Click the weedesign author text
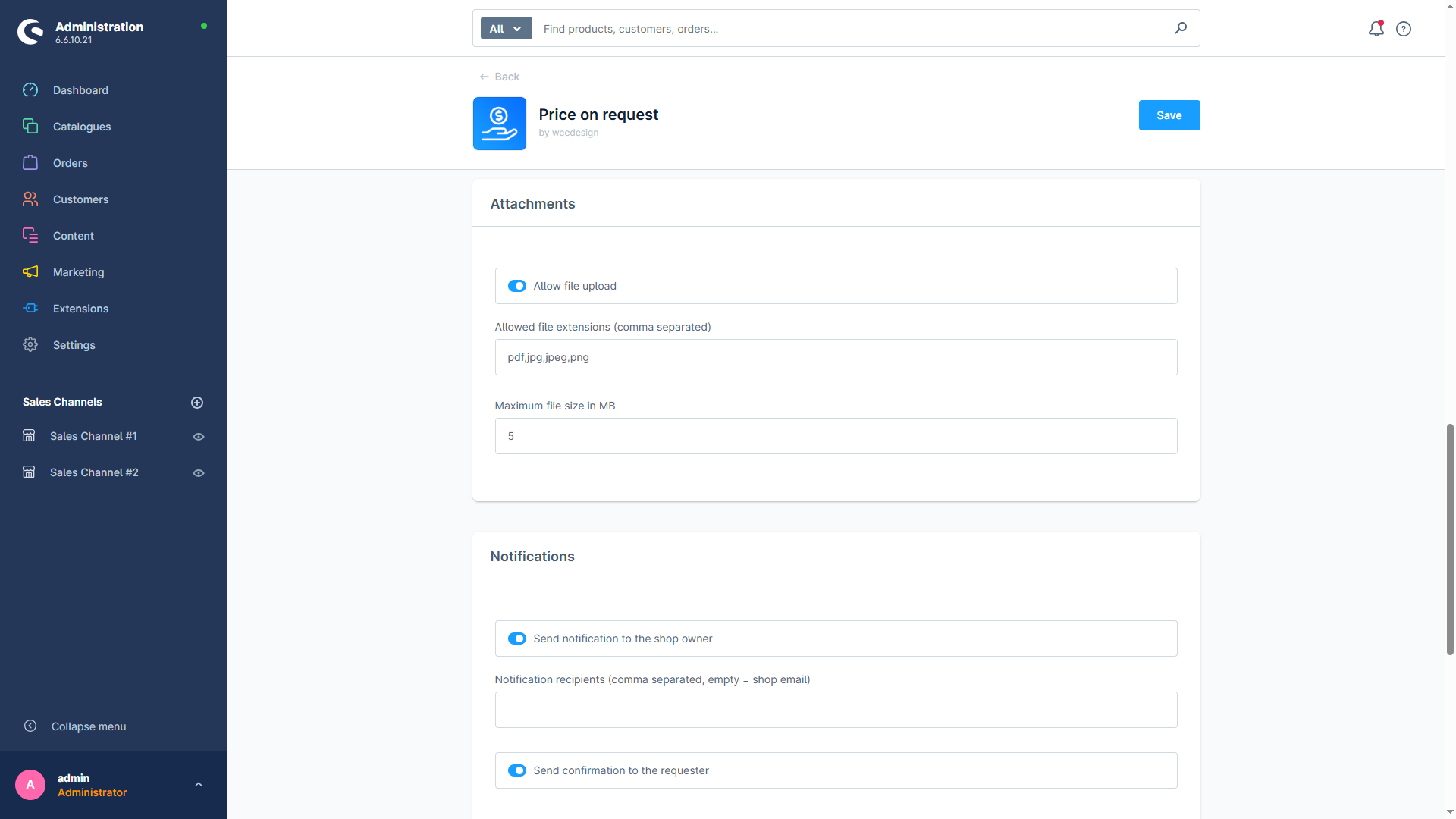This screenshot has width=1456, height=819. [x=569, y=133]
